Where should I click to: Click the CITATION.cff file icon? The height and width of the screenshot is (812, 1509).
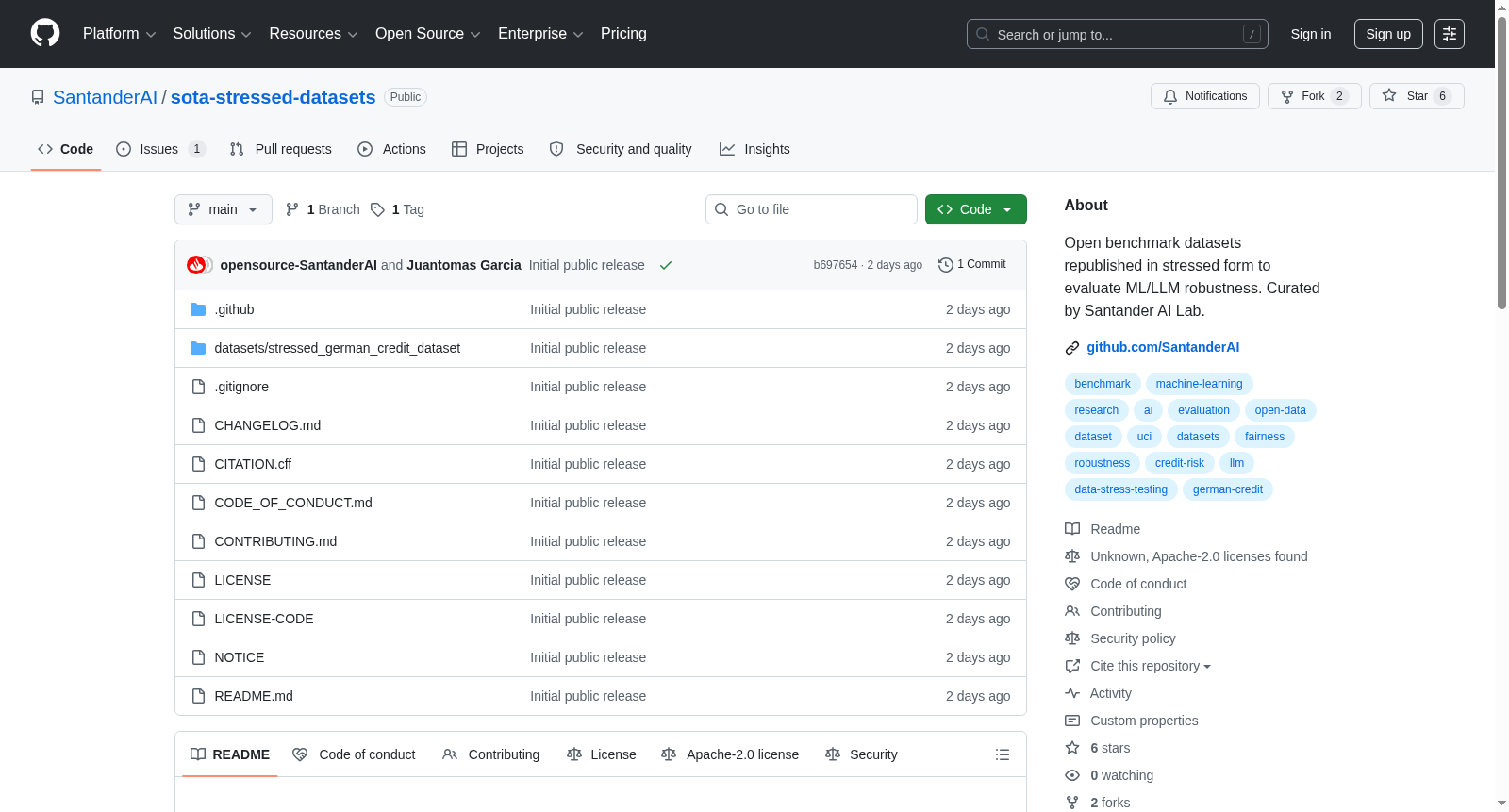point(198,464)
